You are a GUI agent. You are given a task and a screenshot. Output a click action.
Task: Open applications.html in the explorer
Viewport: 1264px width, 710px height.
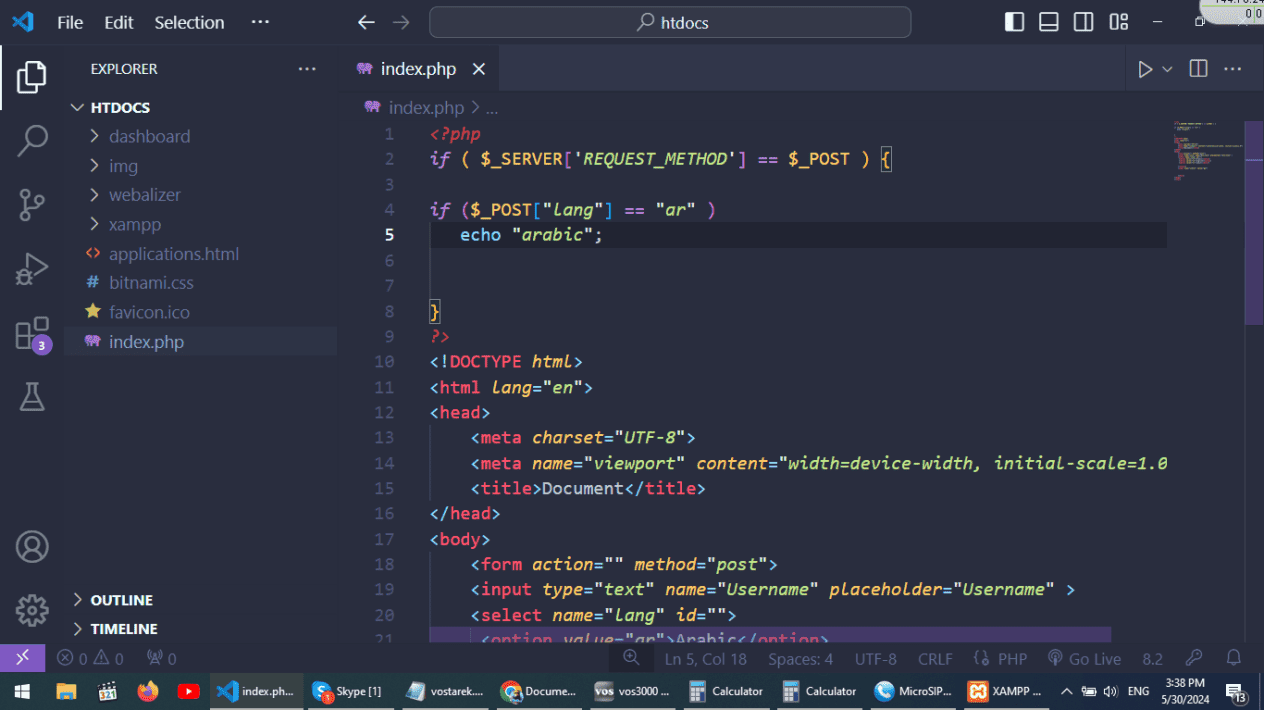point(200,254)
